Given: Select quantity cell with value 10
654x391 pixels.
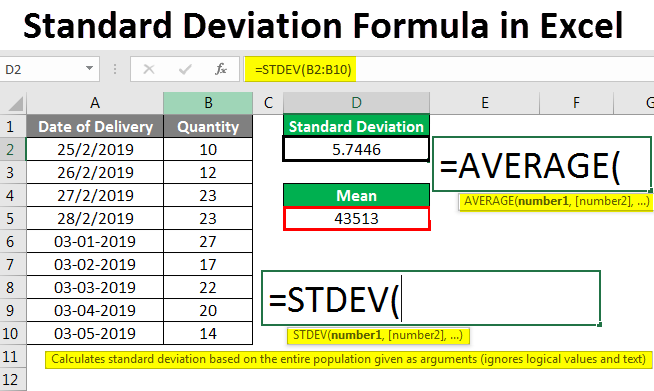Looking at the screenshot, I should pos(208,149).
